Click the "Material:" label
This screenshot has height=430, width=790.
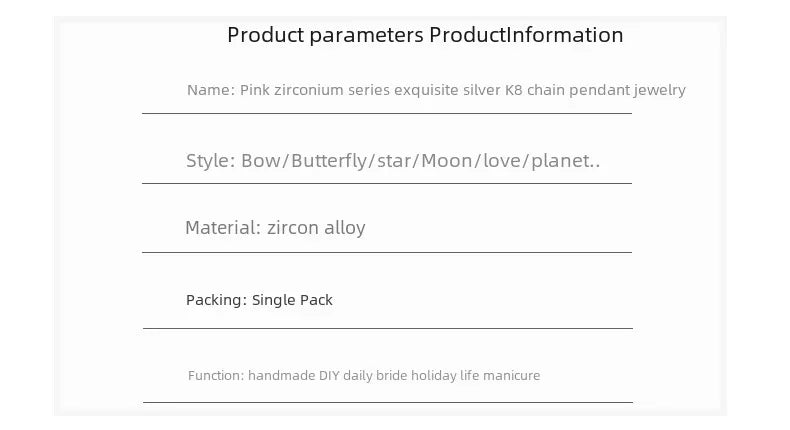(222, 228)
